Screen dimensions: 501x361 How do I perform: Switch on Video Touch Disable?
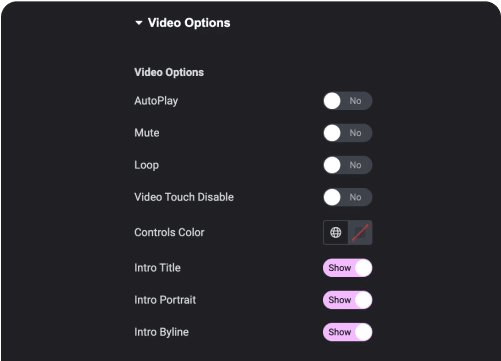tap(347, 197)
